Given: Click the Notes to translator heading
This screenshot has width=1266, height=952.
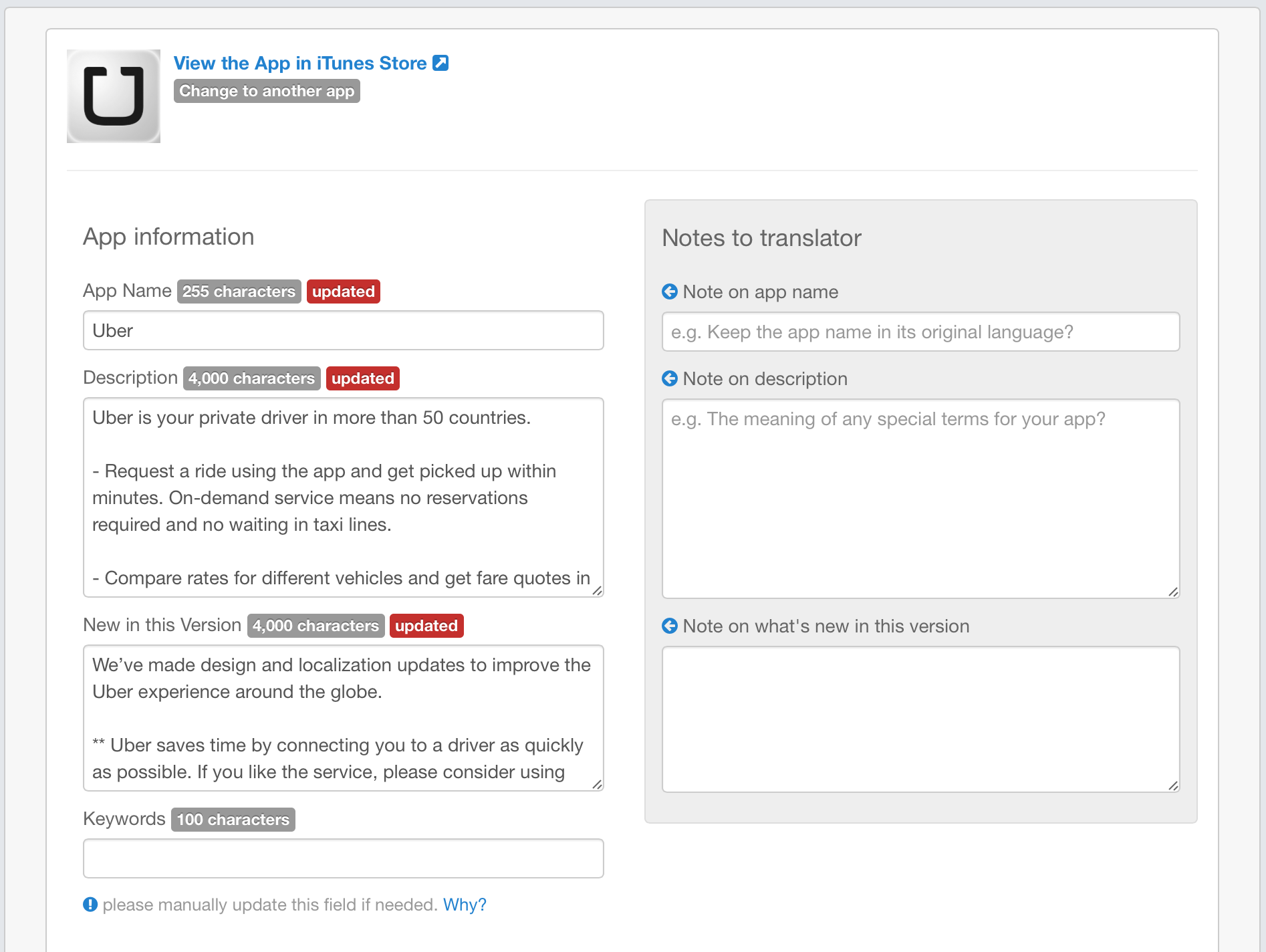Looking at the screenshot, I should coord(761,238).
